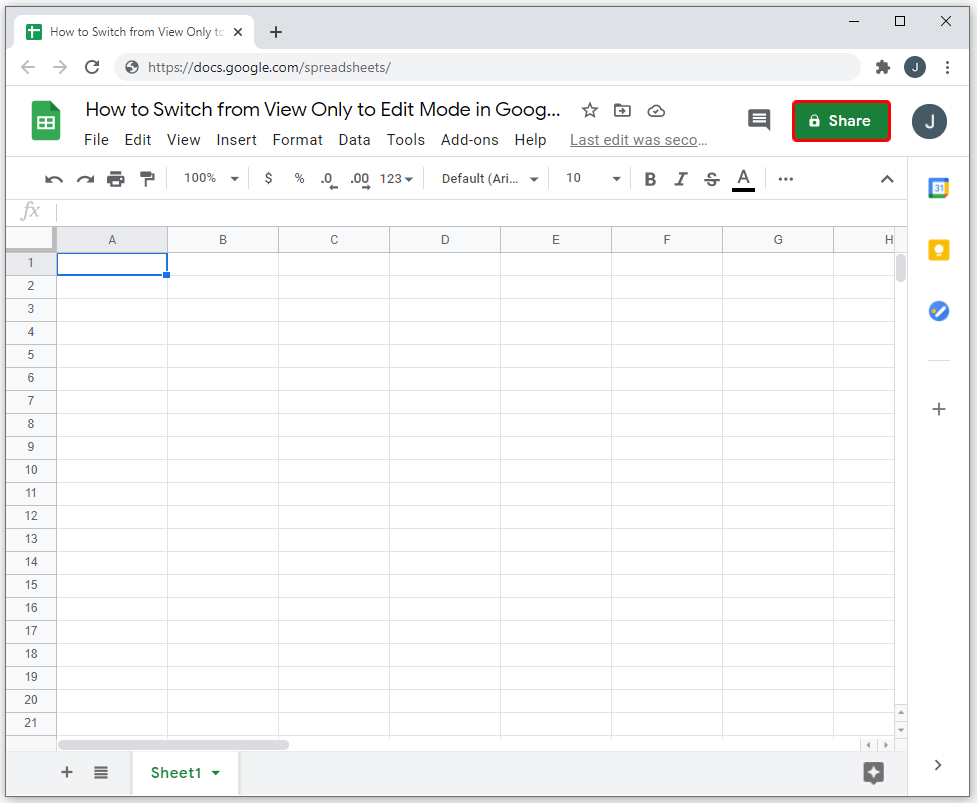
Task: Toggle bold formatting
Action: (650, 179)
